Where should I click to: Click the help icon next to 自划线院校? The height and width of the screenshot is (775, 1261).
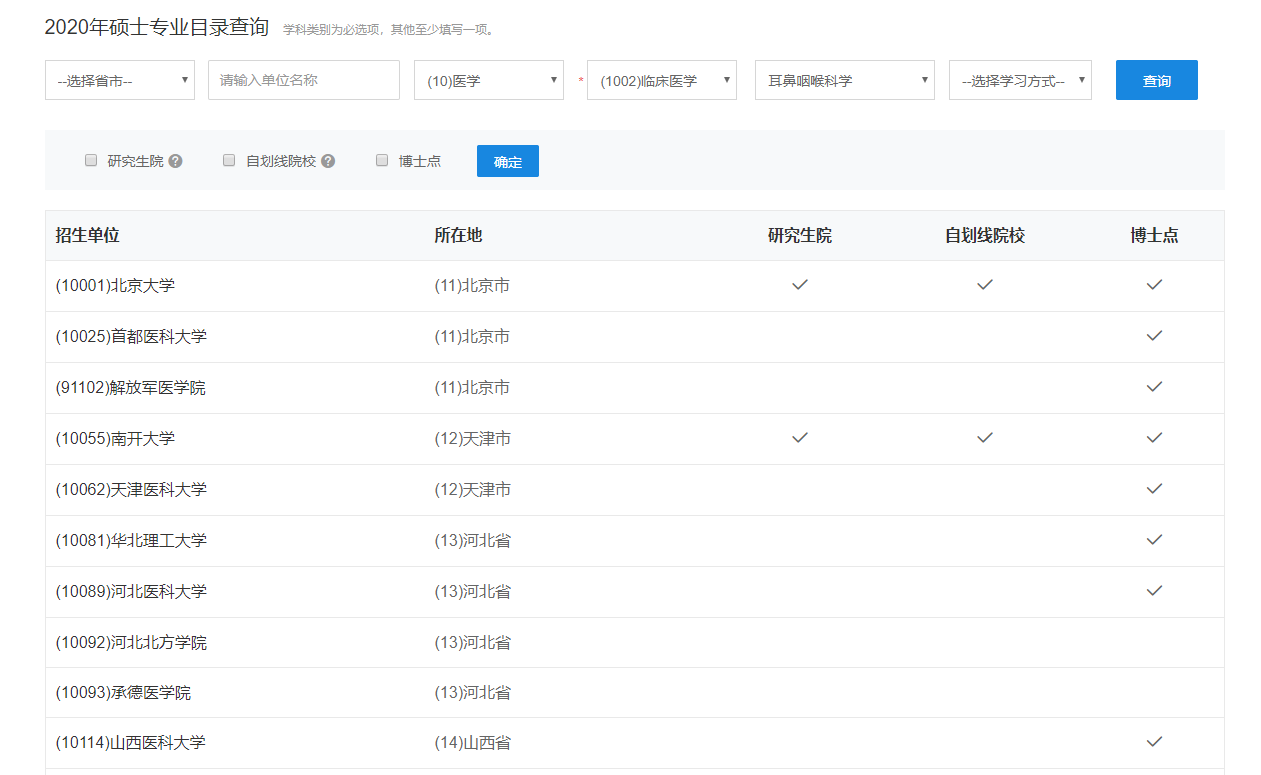pos(328,161)
